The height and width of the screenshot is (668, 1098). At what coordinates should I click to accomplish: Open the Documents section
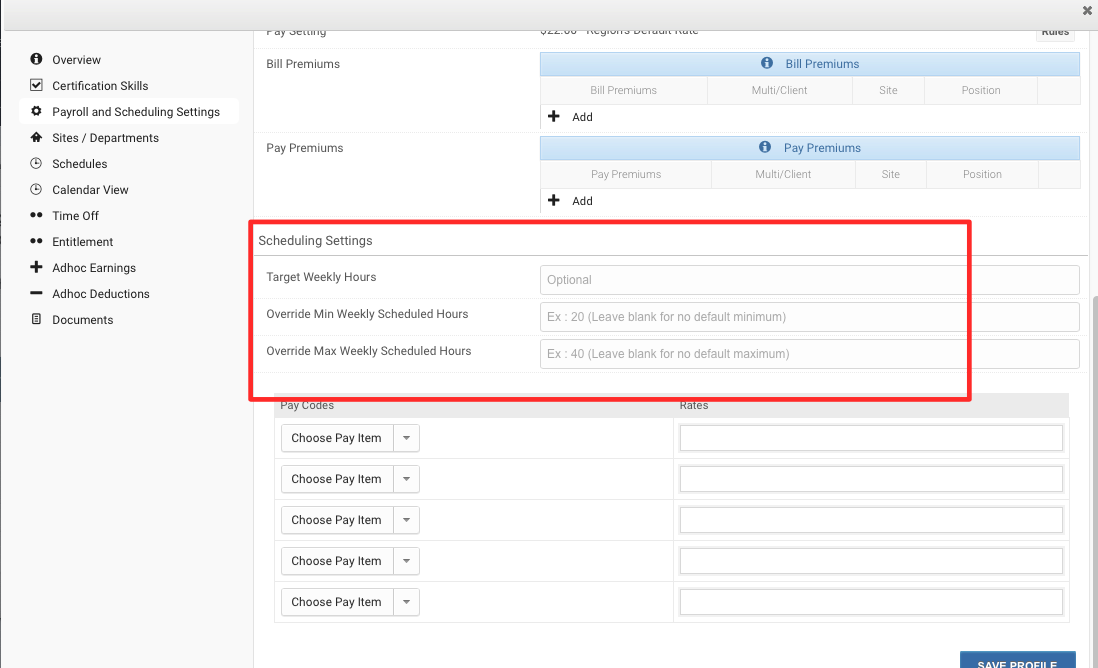tap(83, 319)
